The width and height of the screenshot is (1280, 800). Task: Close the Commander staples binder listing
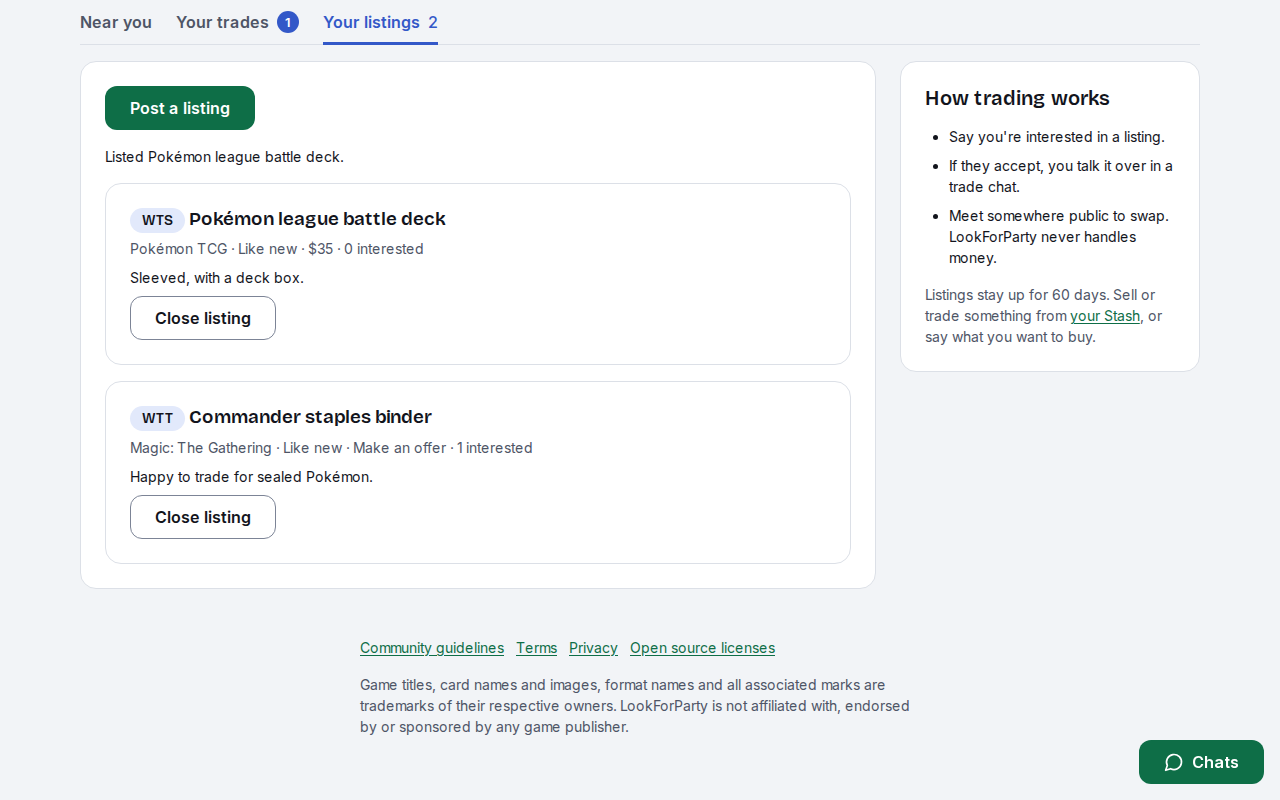tap(203, 517)
